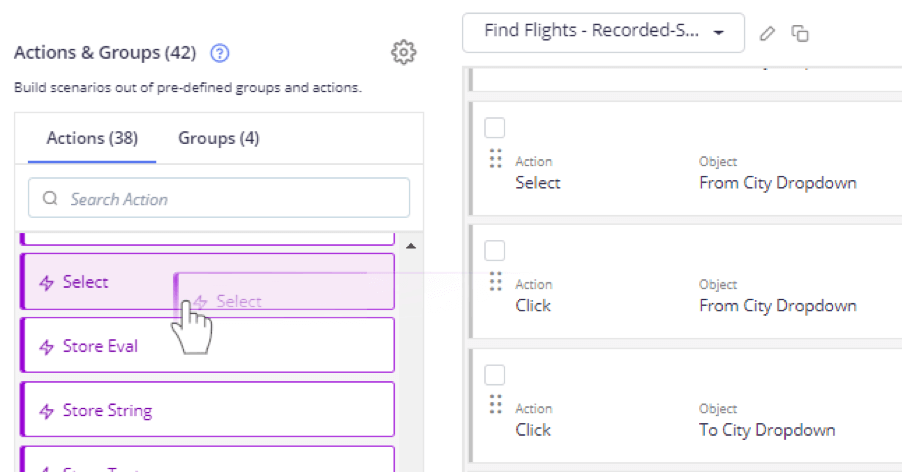The image size is (902, 472).
Task: Select the Store String action card
Action: [x=208, y=410]
